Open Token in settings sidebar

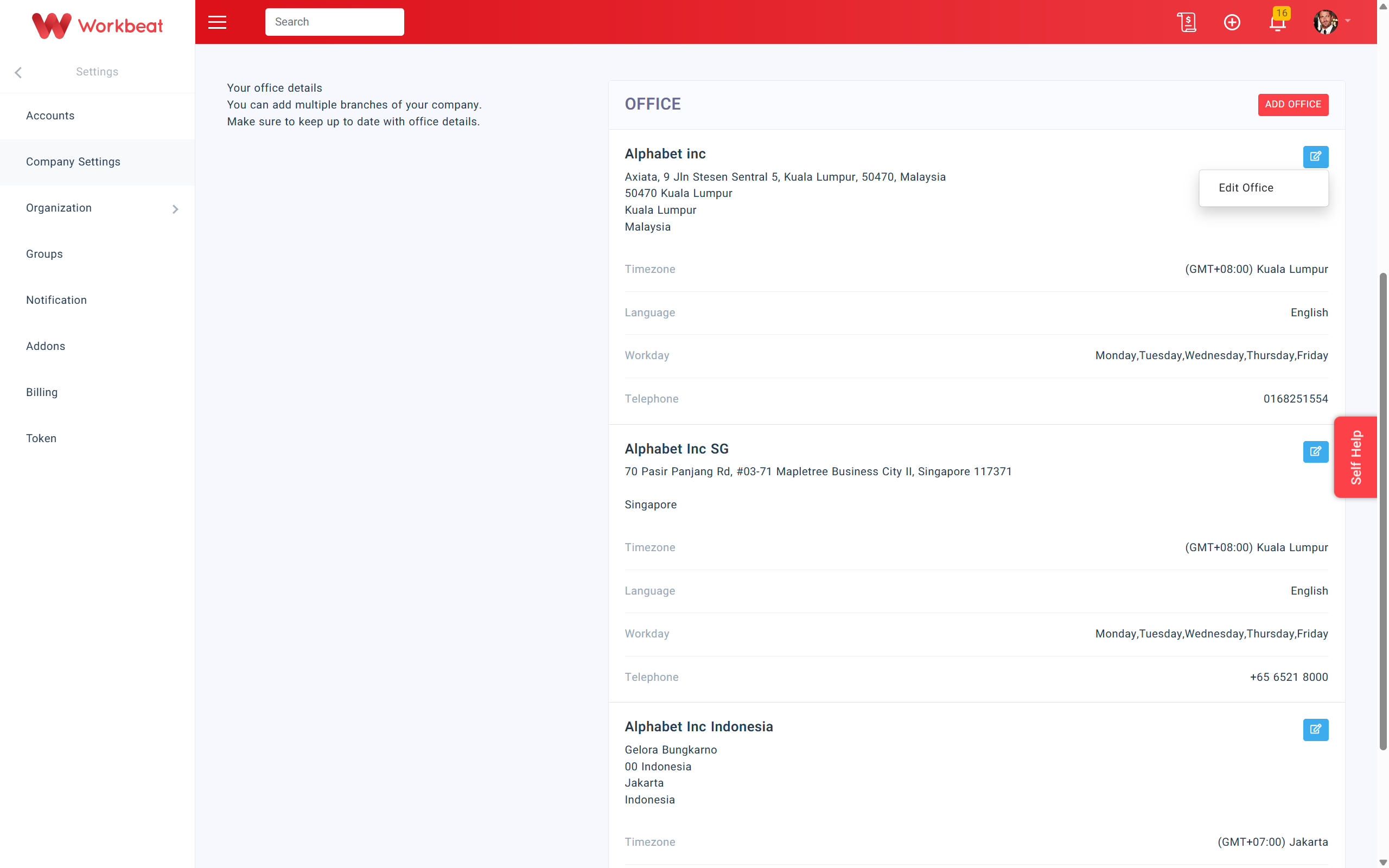98,438
